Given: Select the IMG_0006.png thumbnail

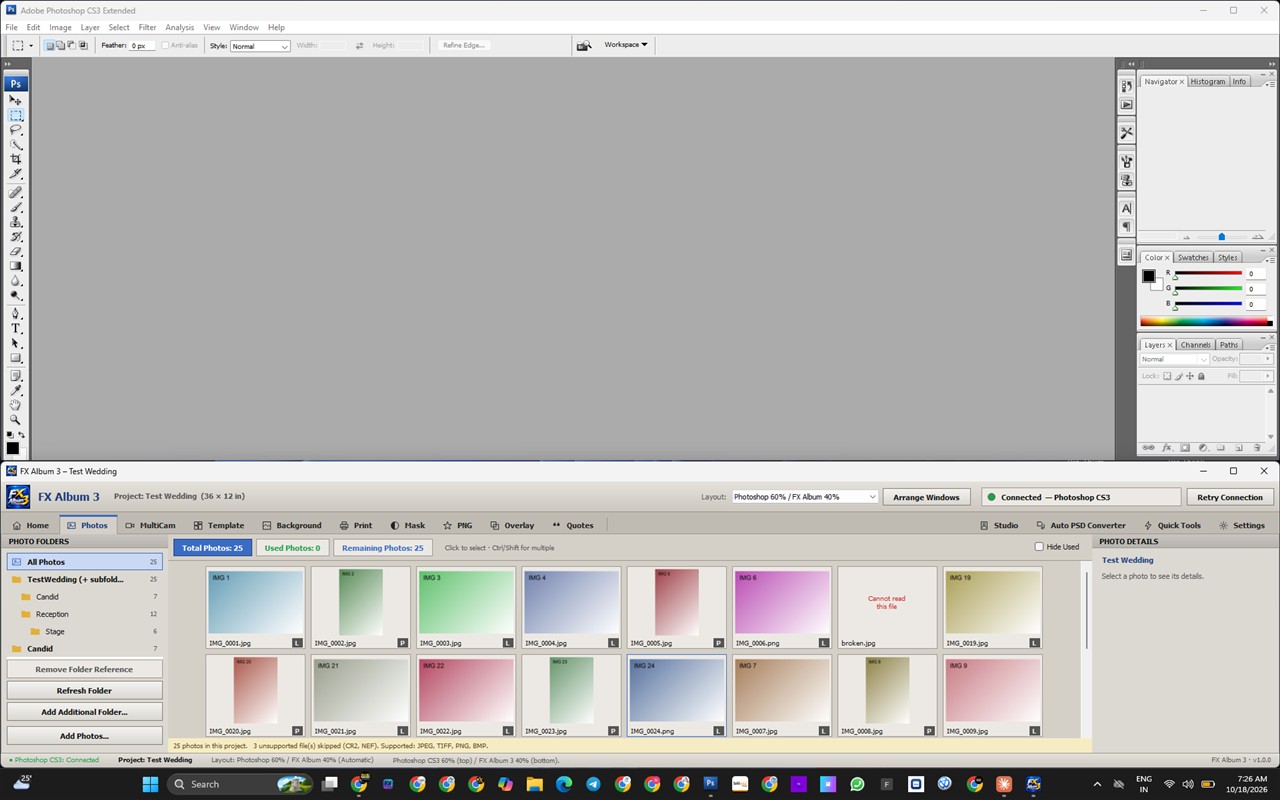Looking at the screenshot, I should [x=782, y=608].
